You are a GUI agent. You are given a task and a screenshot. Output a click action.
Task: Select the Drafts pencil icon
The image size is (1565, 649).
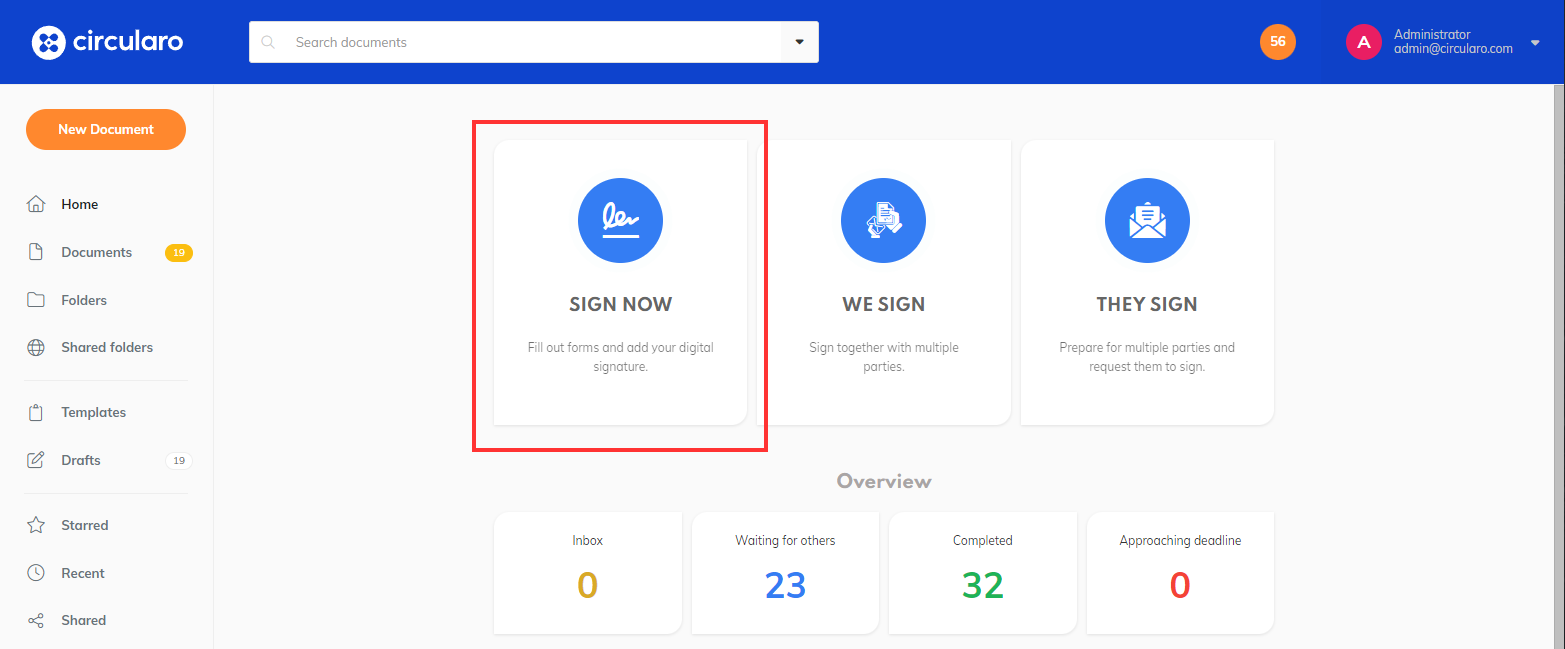36,459
